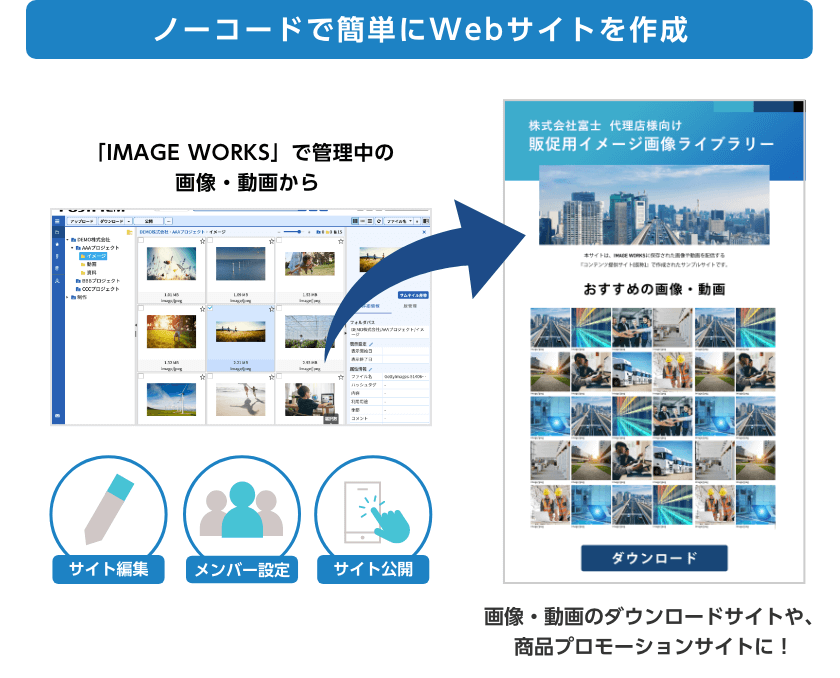This screenshot has height=678, width=840.
Task: Check the first dandelion image checkbox
Action: tap(141, 241)
